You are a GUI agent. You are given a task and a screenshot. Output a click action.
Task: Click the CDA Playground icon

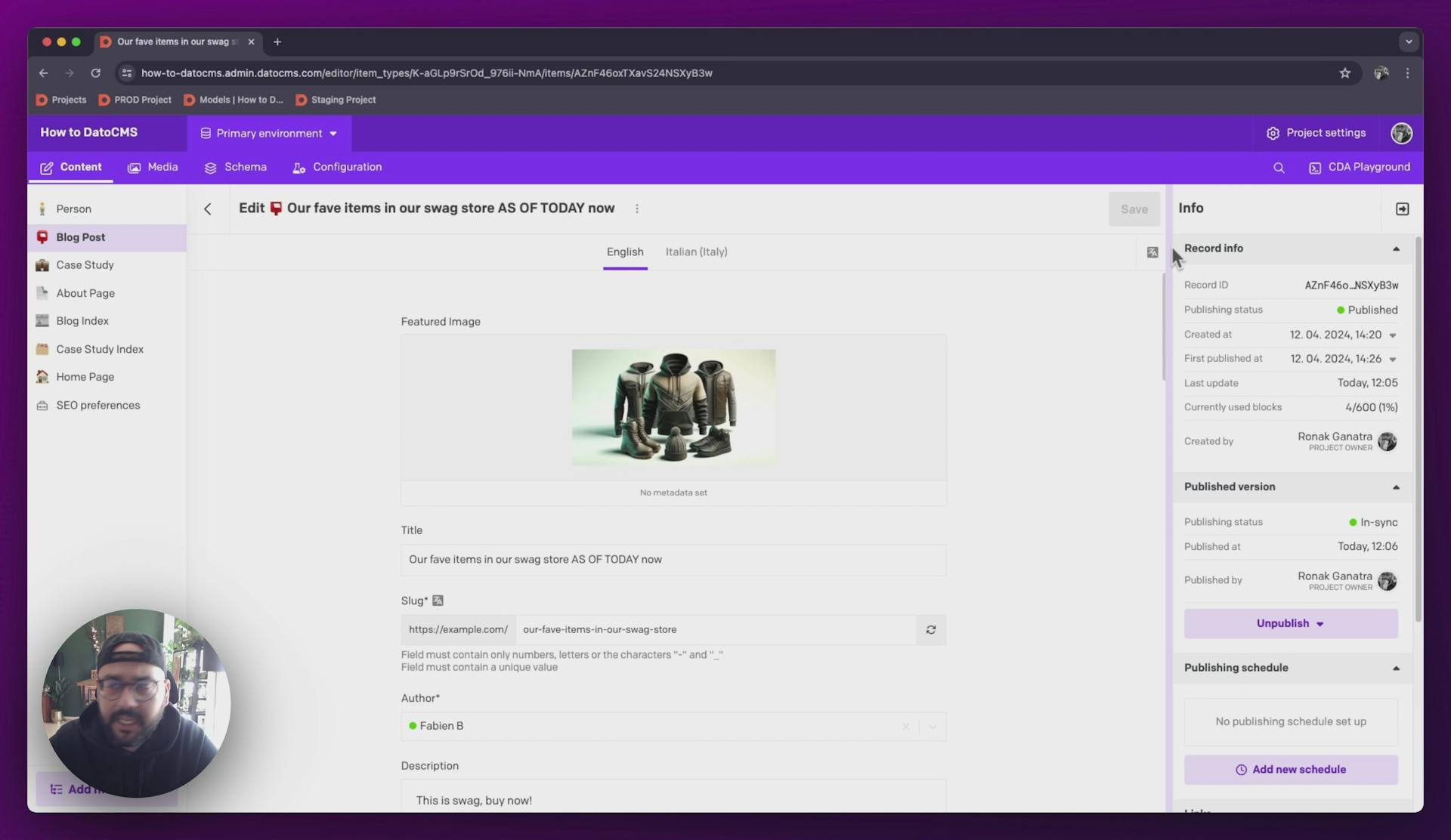(1316, 167)
